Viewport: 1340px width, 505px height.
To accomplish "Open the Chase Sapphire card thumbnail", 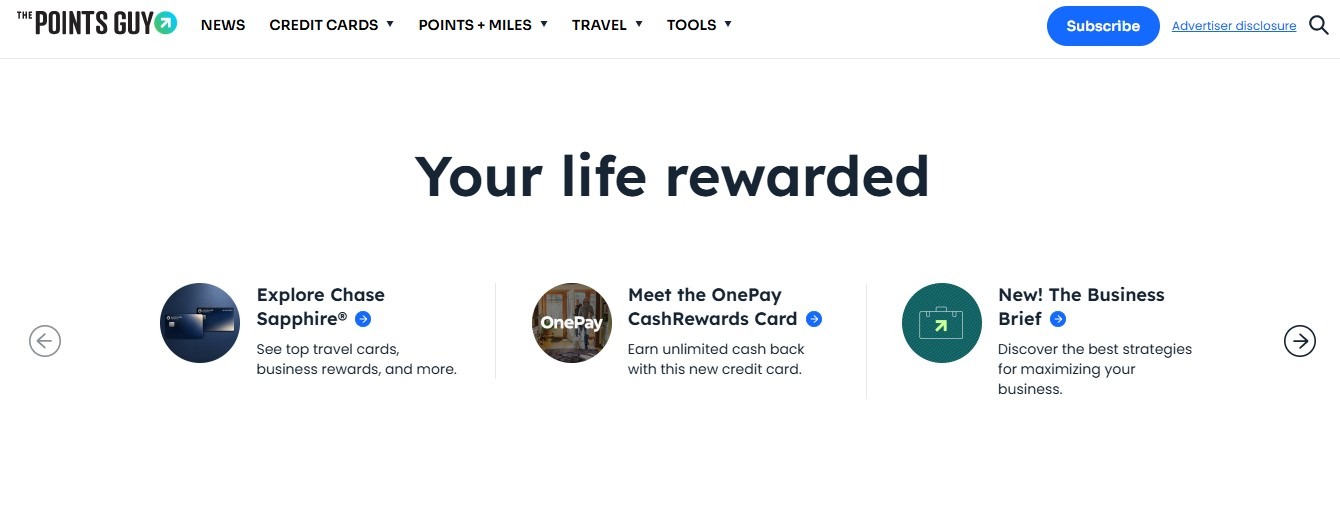I will [200, 322].
